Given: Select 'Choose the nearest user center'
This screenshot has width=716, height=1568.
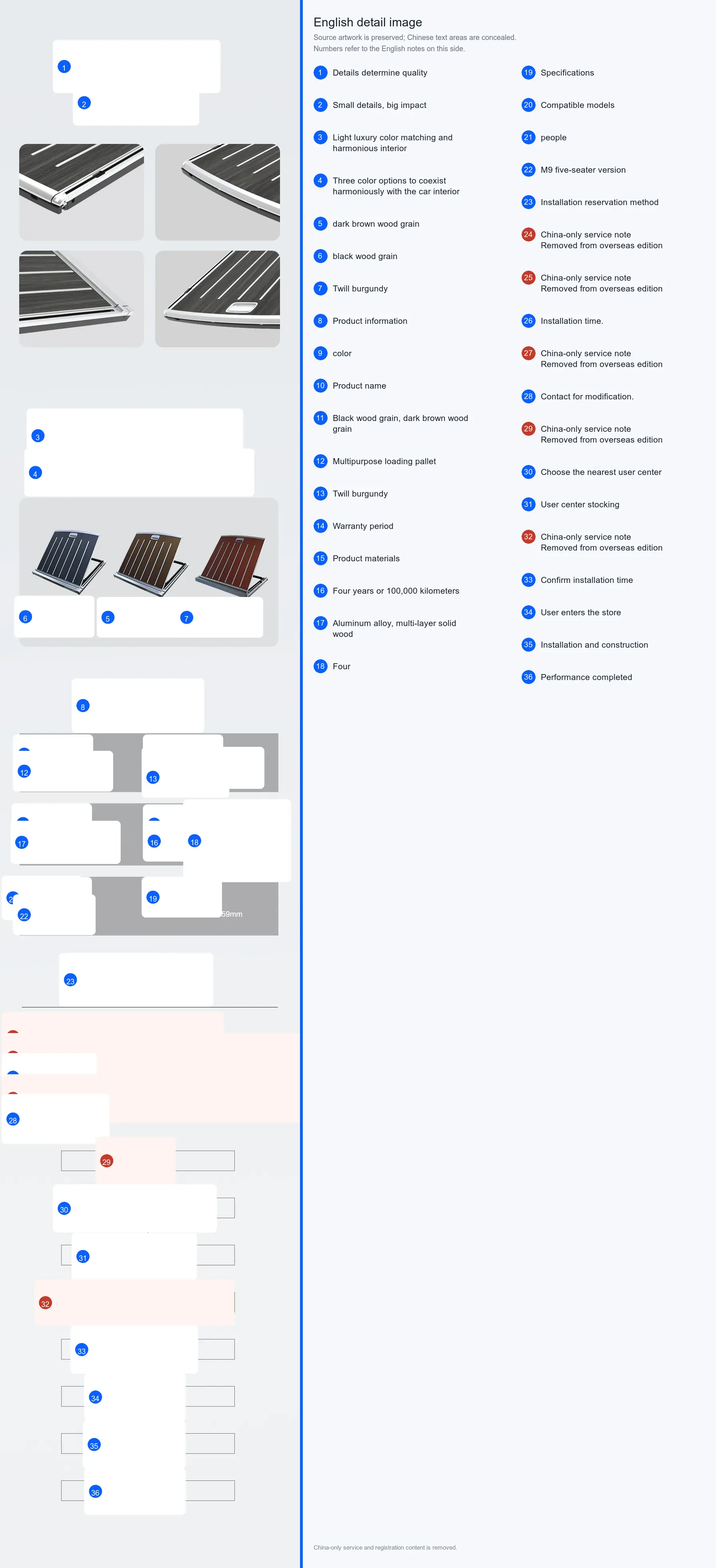Looking at the screenshot, I should [x=601, y=472].
